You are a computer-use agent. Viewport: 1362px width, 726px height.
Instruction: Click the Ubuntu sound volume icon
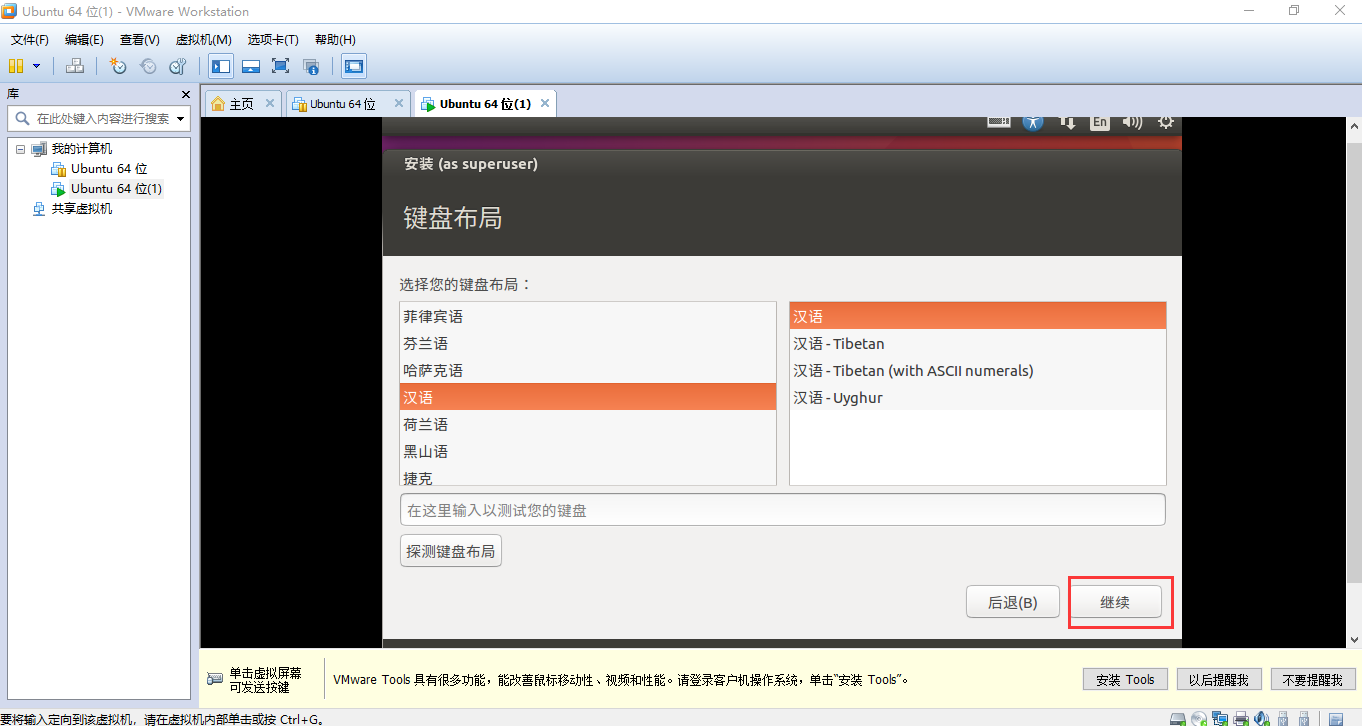[1132, 122]
